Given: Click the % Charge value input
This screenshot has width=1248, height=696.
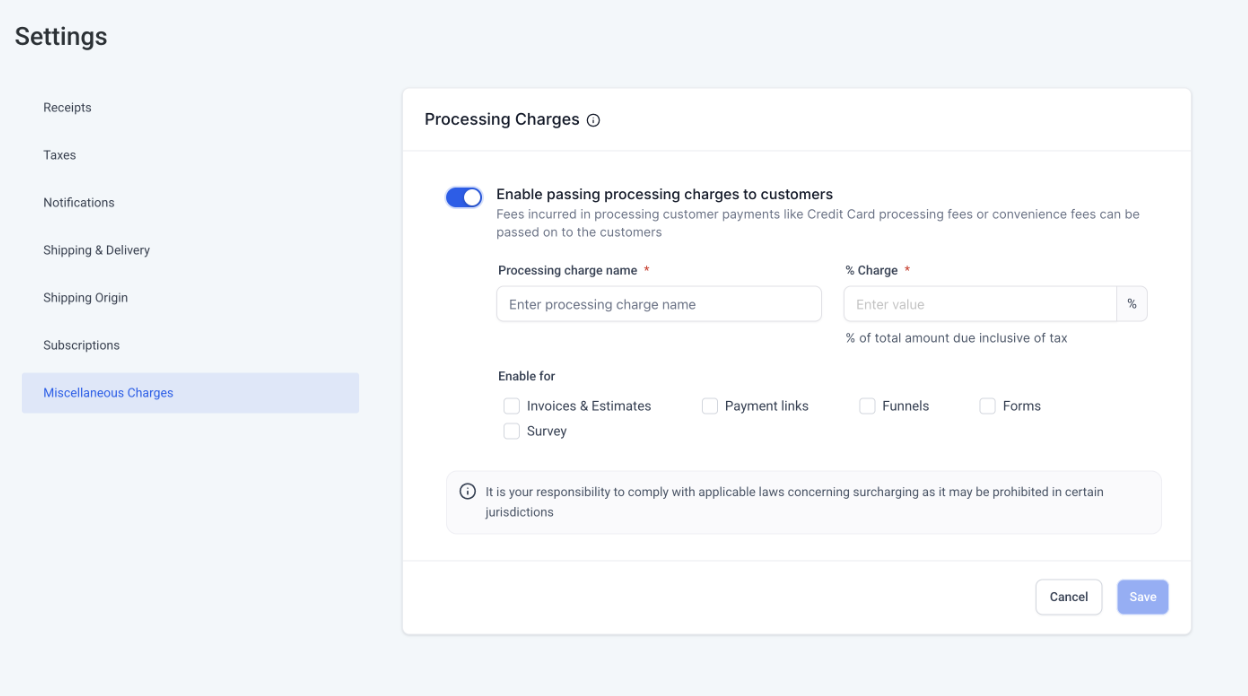Looking at the screenshot, I should tap(979, 304).
